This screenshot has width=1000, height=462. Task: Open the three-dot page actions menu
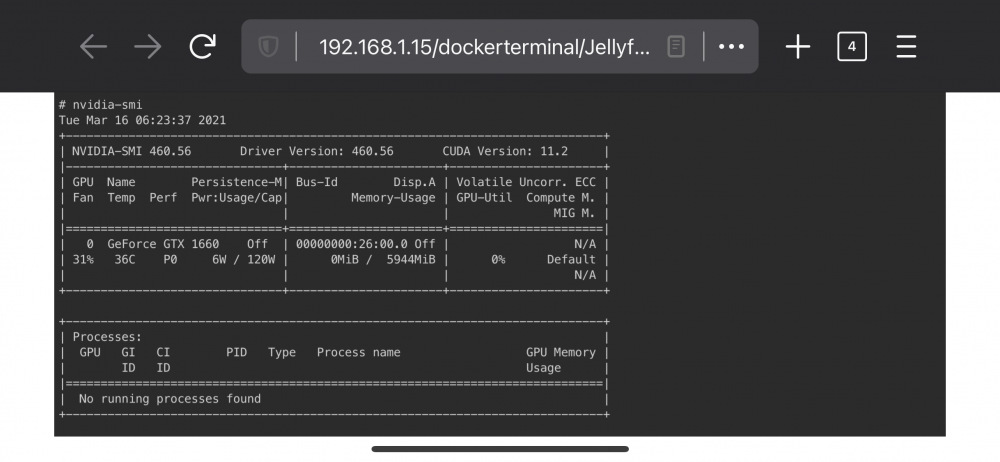732,47
